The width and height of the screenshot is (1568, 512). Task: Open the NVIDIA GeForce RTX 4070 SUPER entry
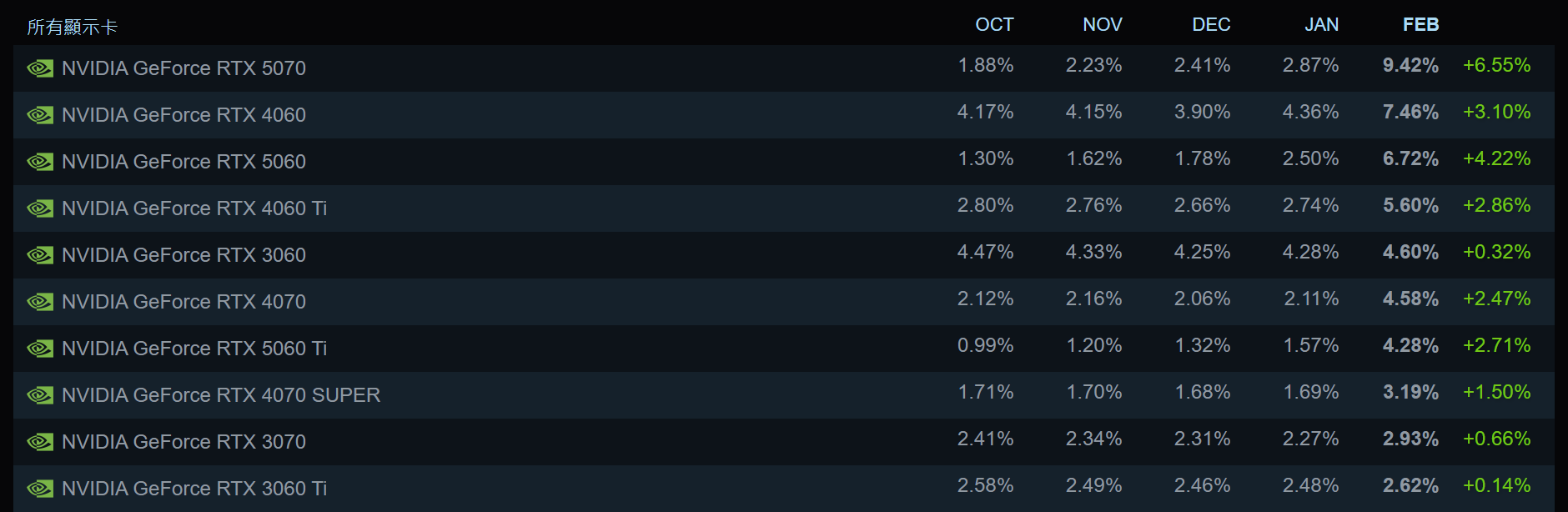point(221,395)
